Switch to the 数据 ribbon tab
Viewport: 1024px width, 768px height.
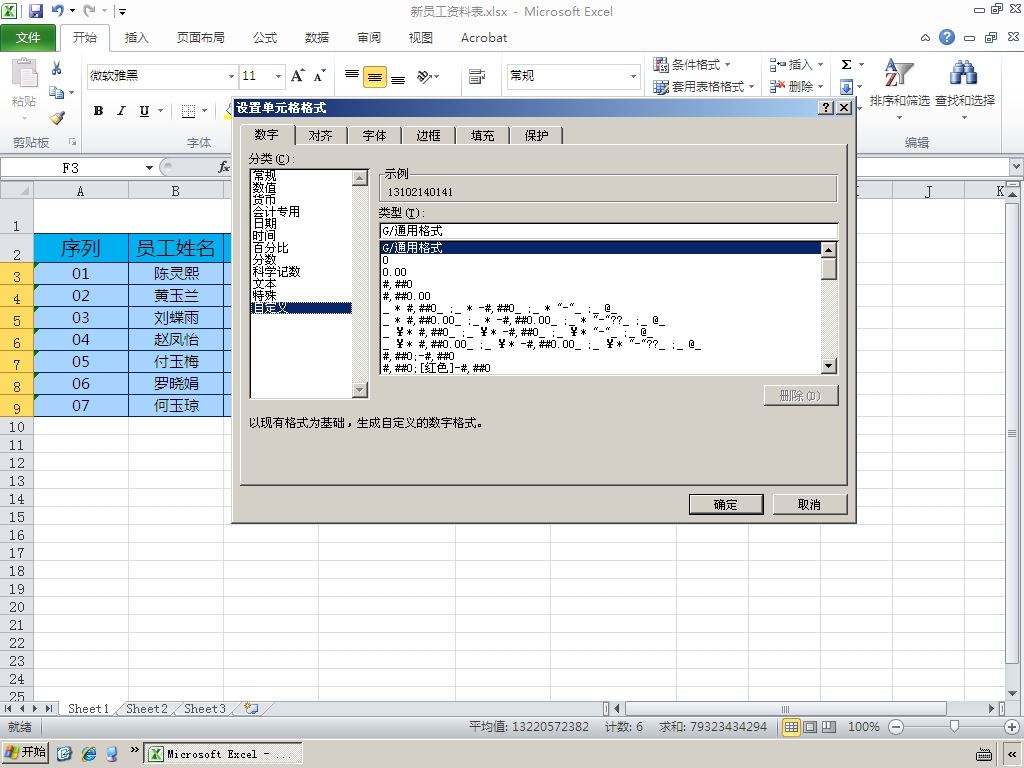(x=317, y=38)
